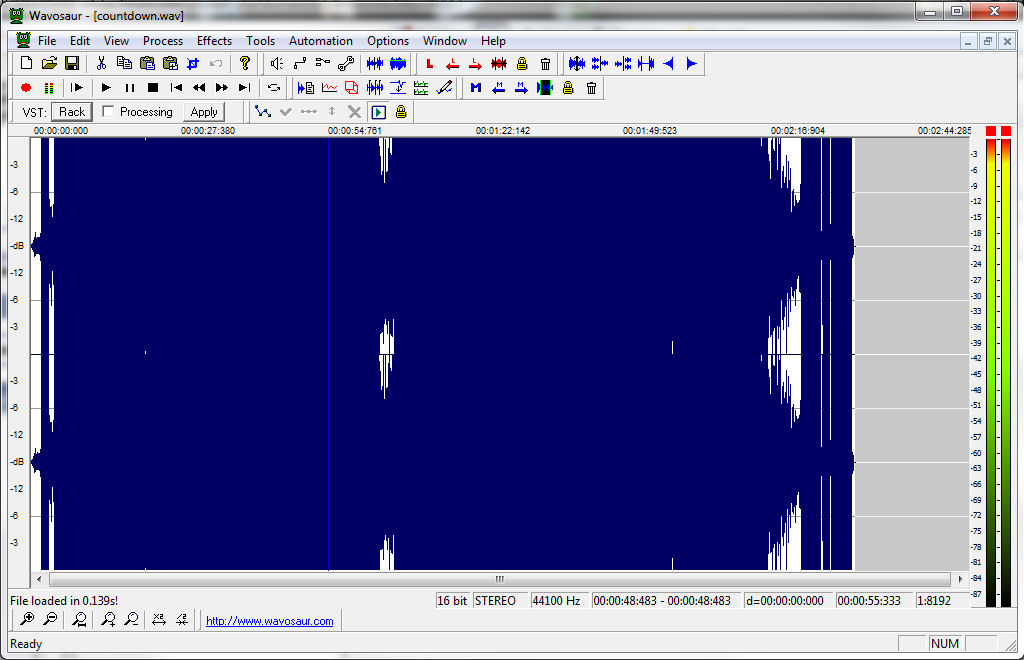Screen dimensions: 1024x660
Task: Toggle loop playback with the loop arrows icon
Action: coord(274,87)
